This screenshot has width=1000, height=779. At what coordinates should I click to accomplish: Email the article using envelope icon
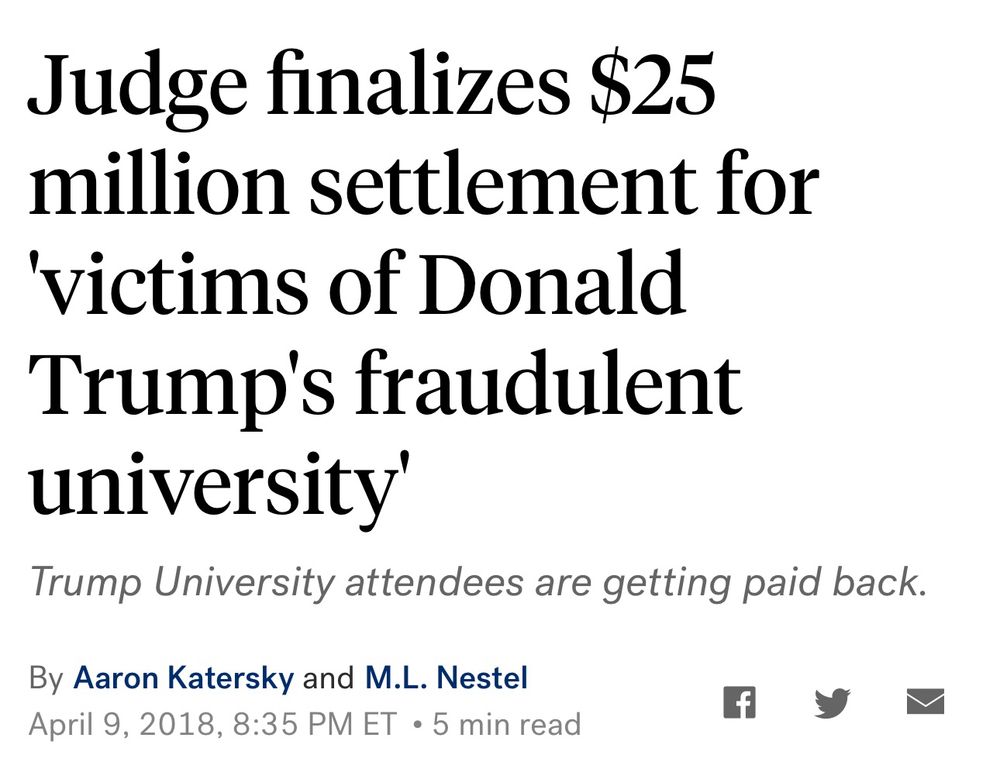click(925, 701)
